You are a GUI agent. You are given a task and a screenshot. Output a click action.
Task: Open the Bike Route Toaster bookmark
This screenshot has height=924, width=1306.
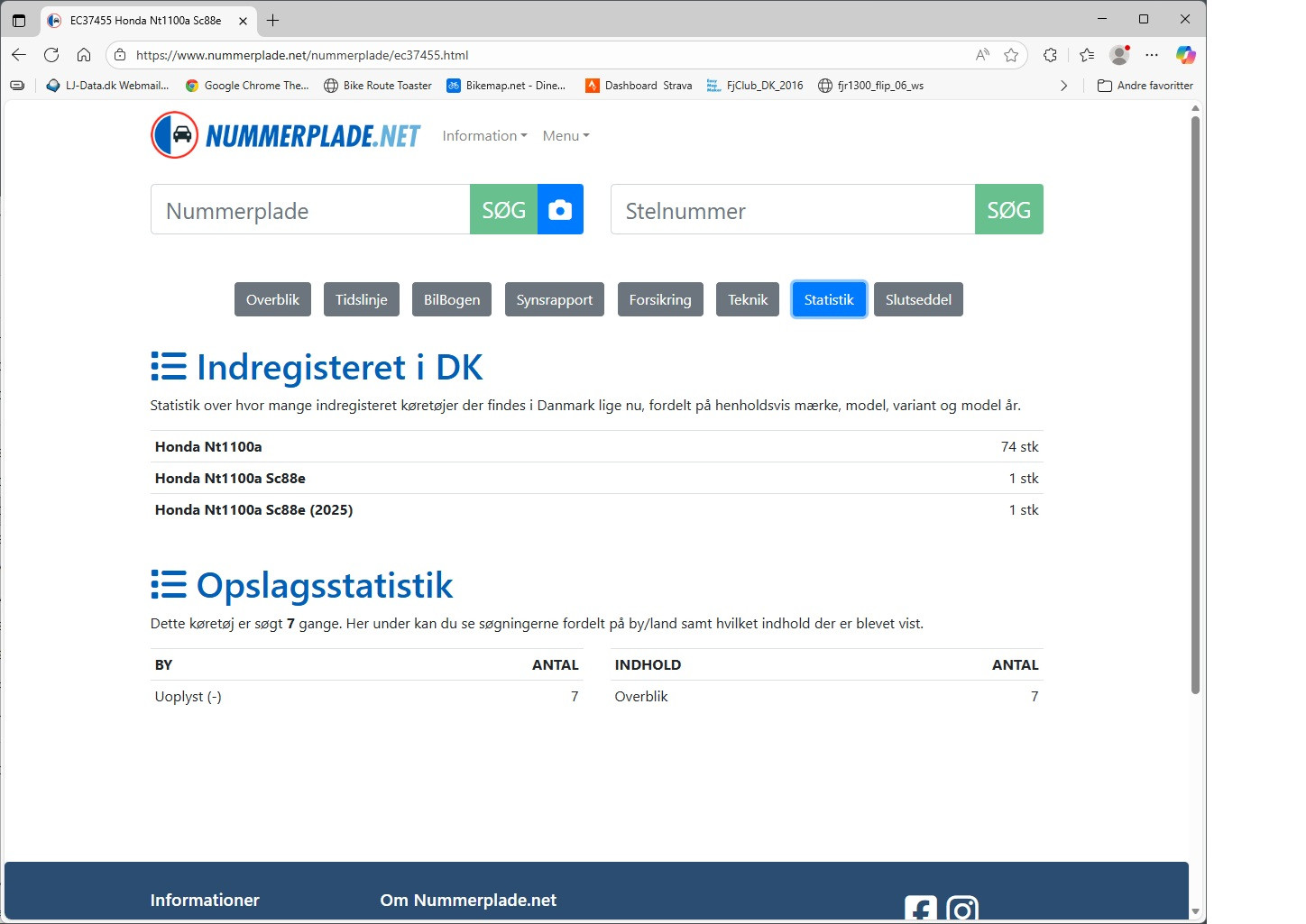pyautogui.click(x=378, y=86)
